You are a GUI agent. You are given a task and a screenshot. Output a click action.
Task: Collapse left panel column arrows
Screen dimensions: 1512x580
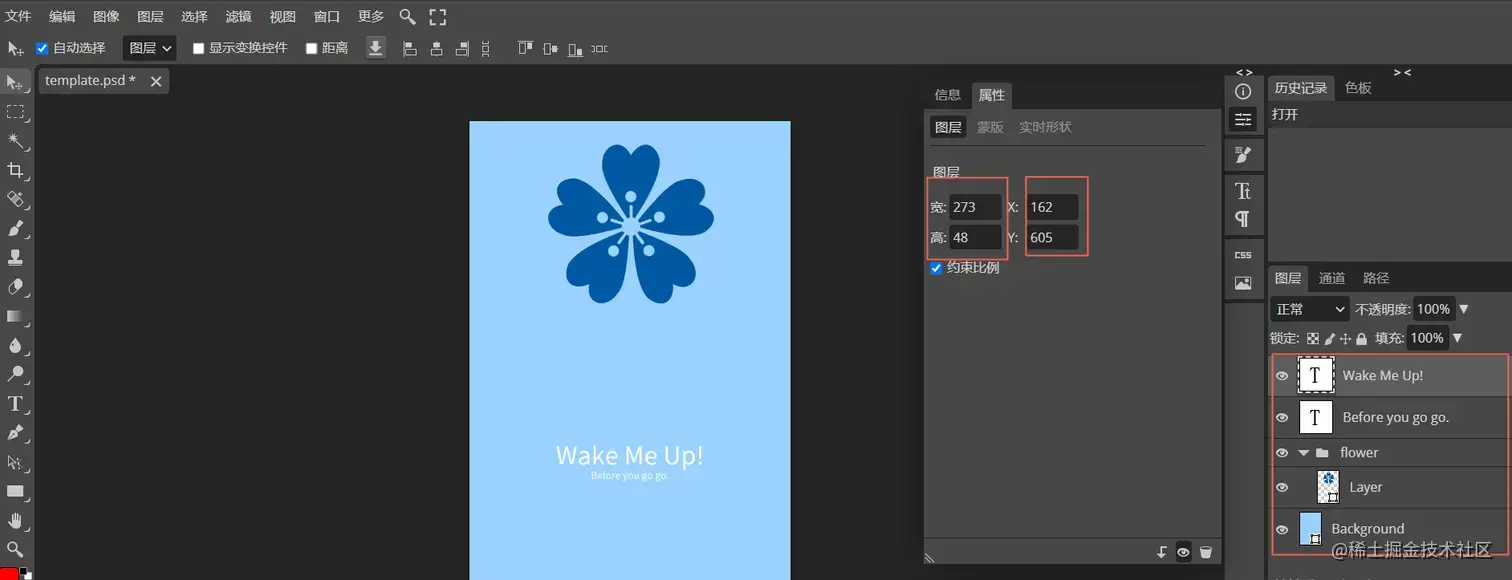point(1244,72)
